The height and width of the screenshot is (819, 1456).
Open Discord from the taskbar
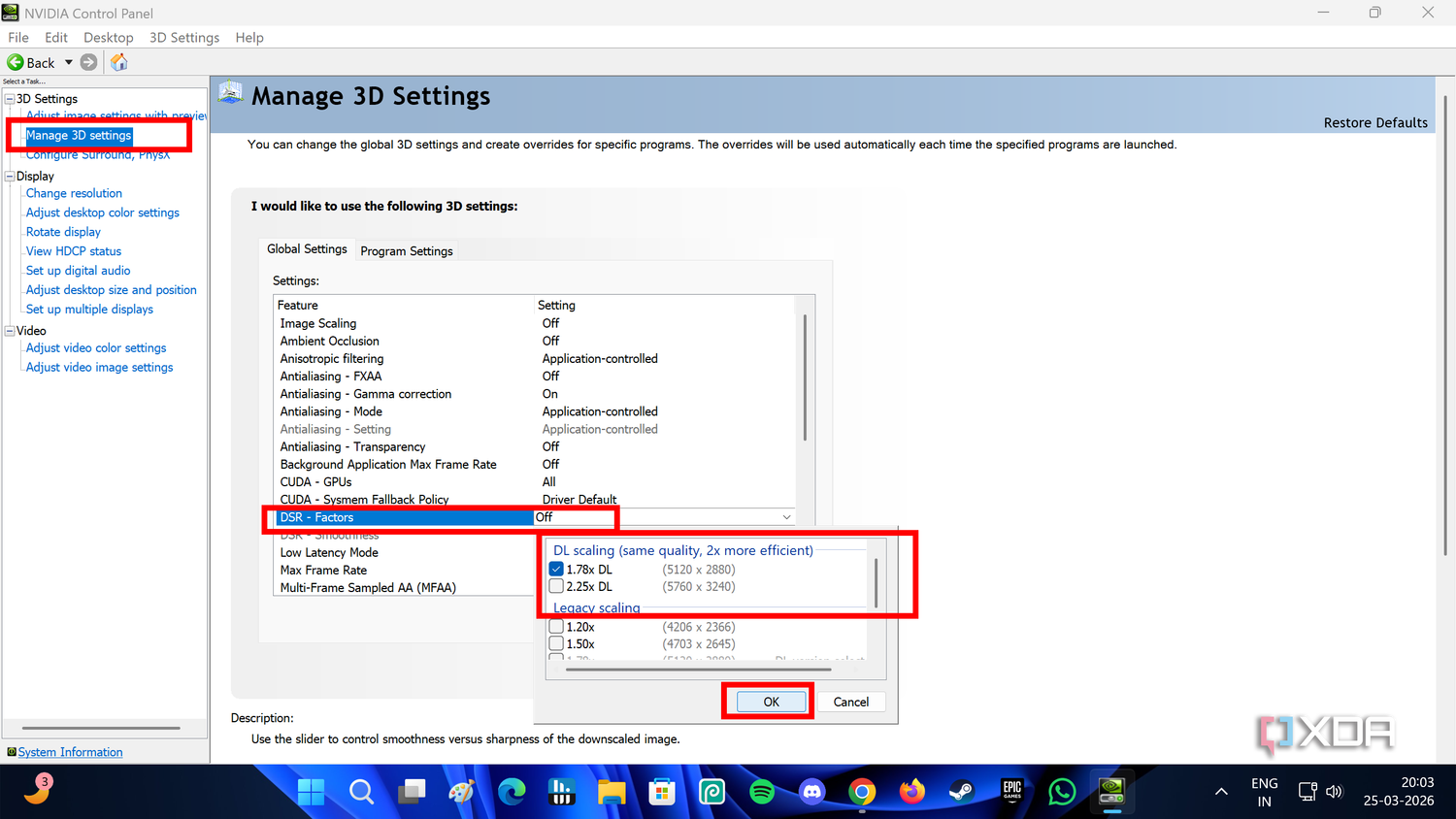[x=811, y=792]
